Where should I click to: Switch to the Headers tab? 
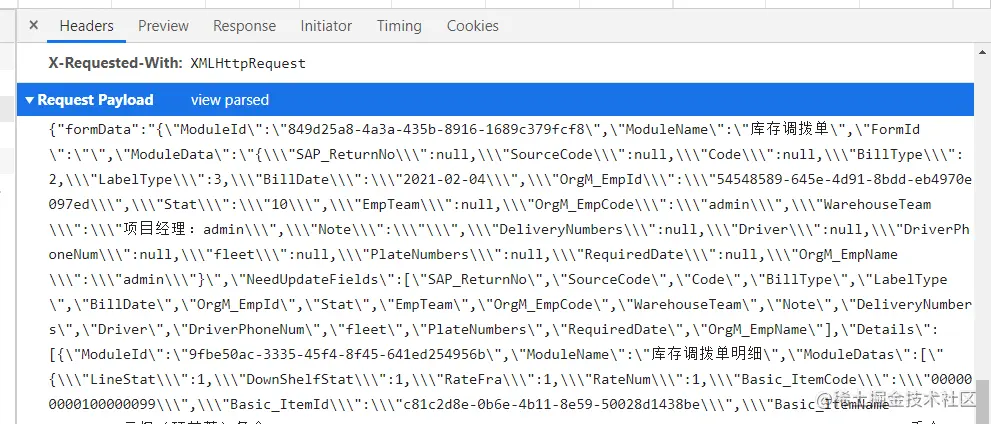87,26
